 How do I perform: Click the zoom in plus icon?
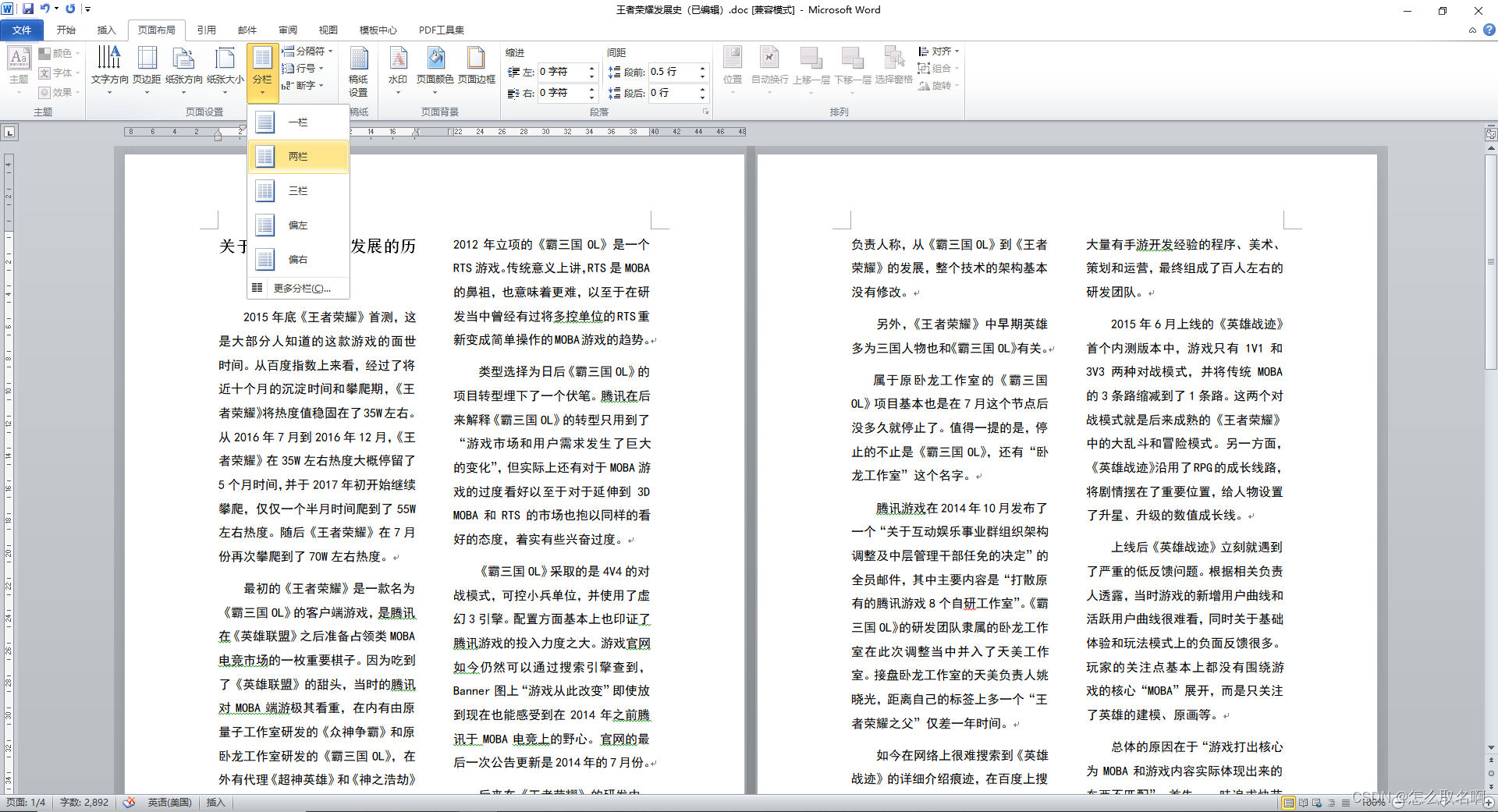(x=1490, y=803)
